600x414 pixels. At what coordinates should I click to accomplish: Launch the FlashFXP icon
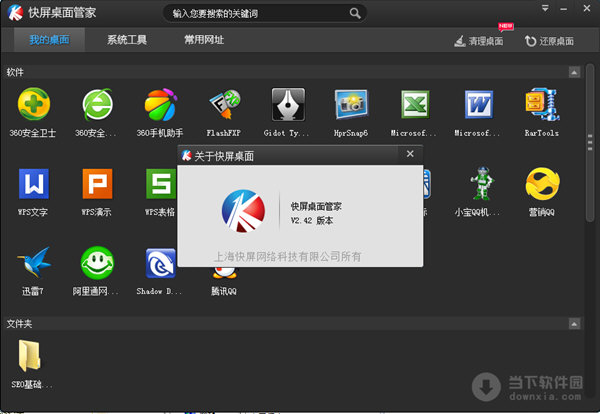pos(224,104)
